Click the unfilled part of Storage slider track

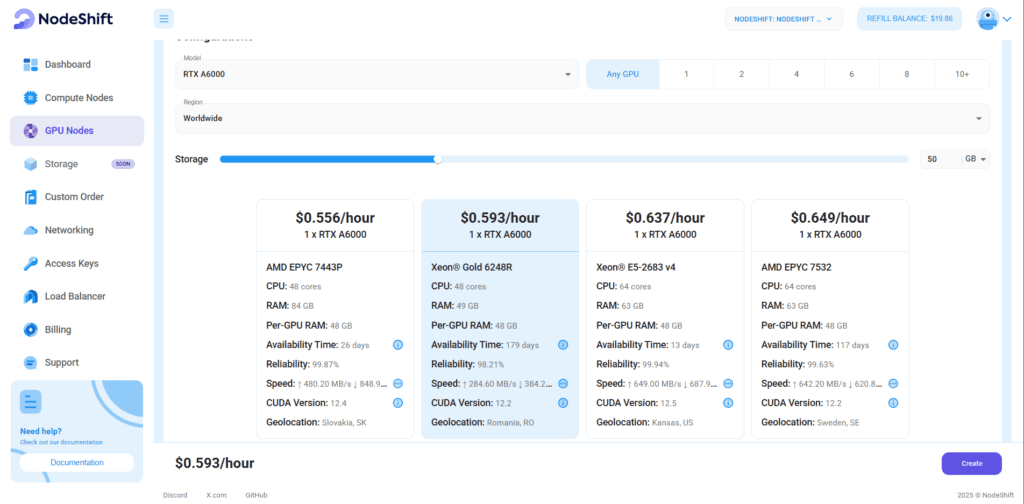(x=675, y=159)
